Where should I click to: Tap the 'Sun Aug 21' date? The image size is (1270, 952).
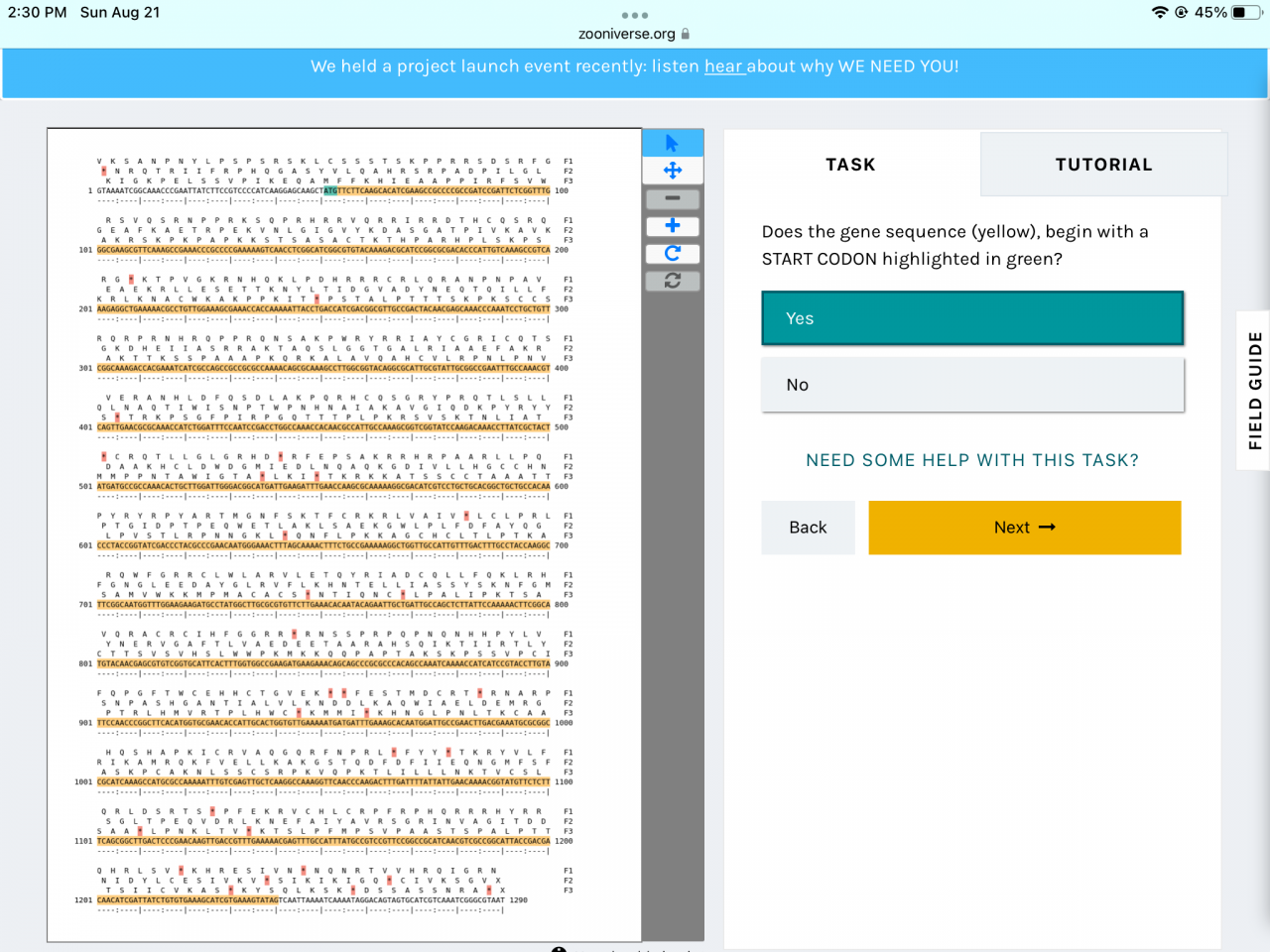tap(120, 13)
